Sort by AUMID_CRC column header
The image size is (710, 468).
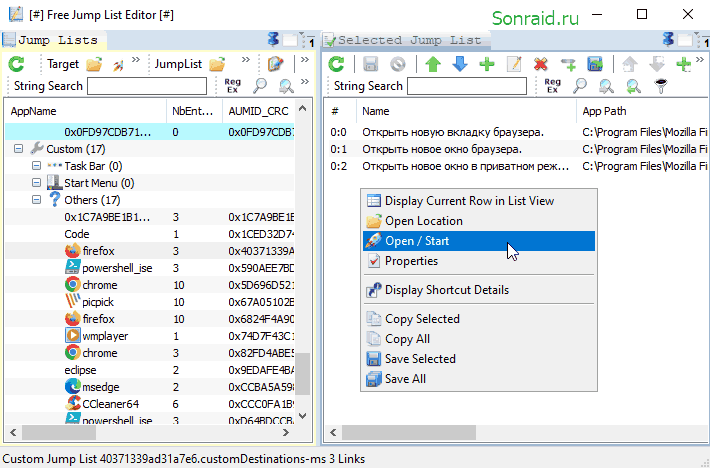point(258,111)
